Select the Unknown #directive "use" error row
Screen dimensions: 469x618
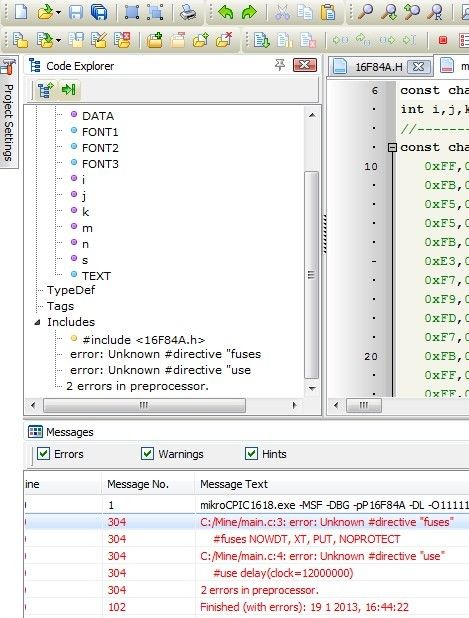pyautogui.click(x=247, y=556)
